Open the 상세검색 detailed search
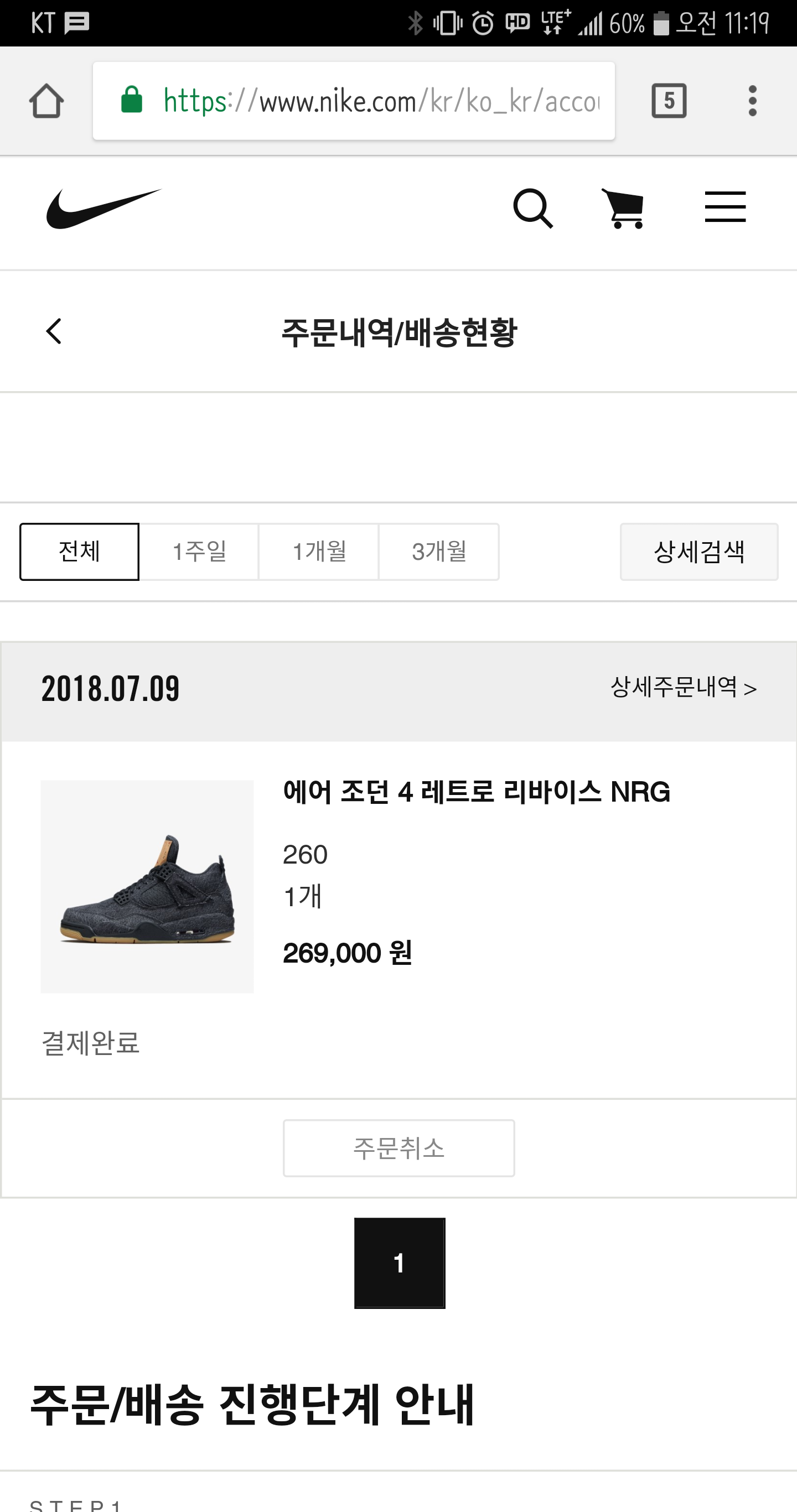The height and width of the screenshot is (1512, 797). 698,552
